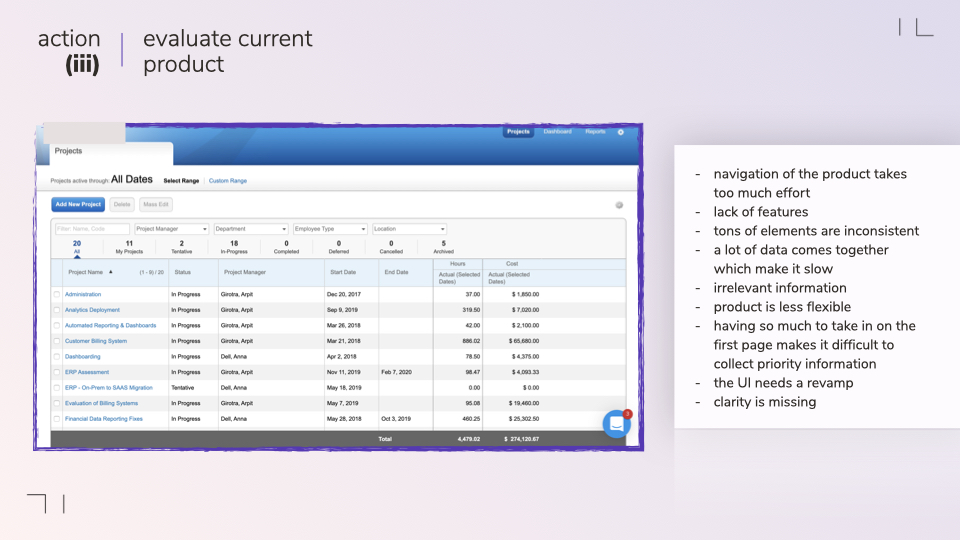This screenshot has width=960, height=540.
Task: Open the Customer Billing System project link
Action: point(101,341)
